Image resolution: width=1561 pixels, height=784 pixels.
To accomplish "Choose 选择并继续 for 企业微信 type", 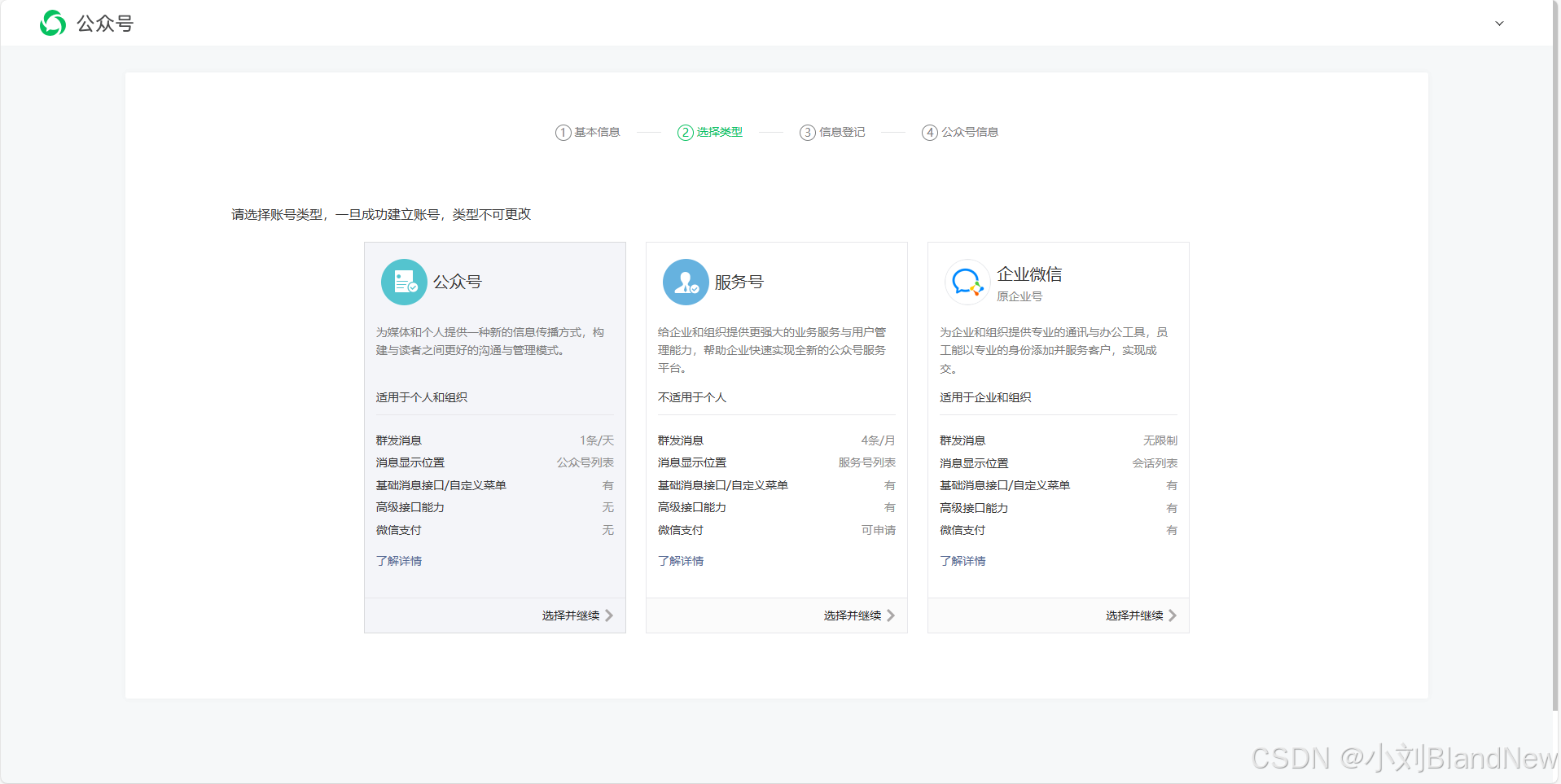I will (x=1141, y=615).
